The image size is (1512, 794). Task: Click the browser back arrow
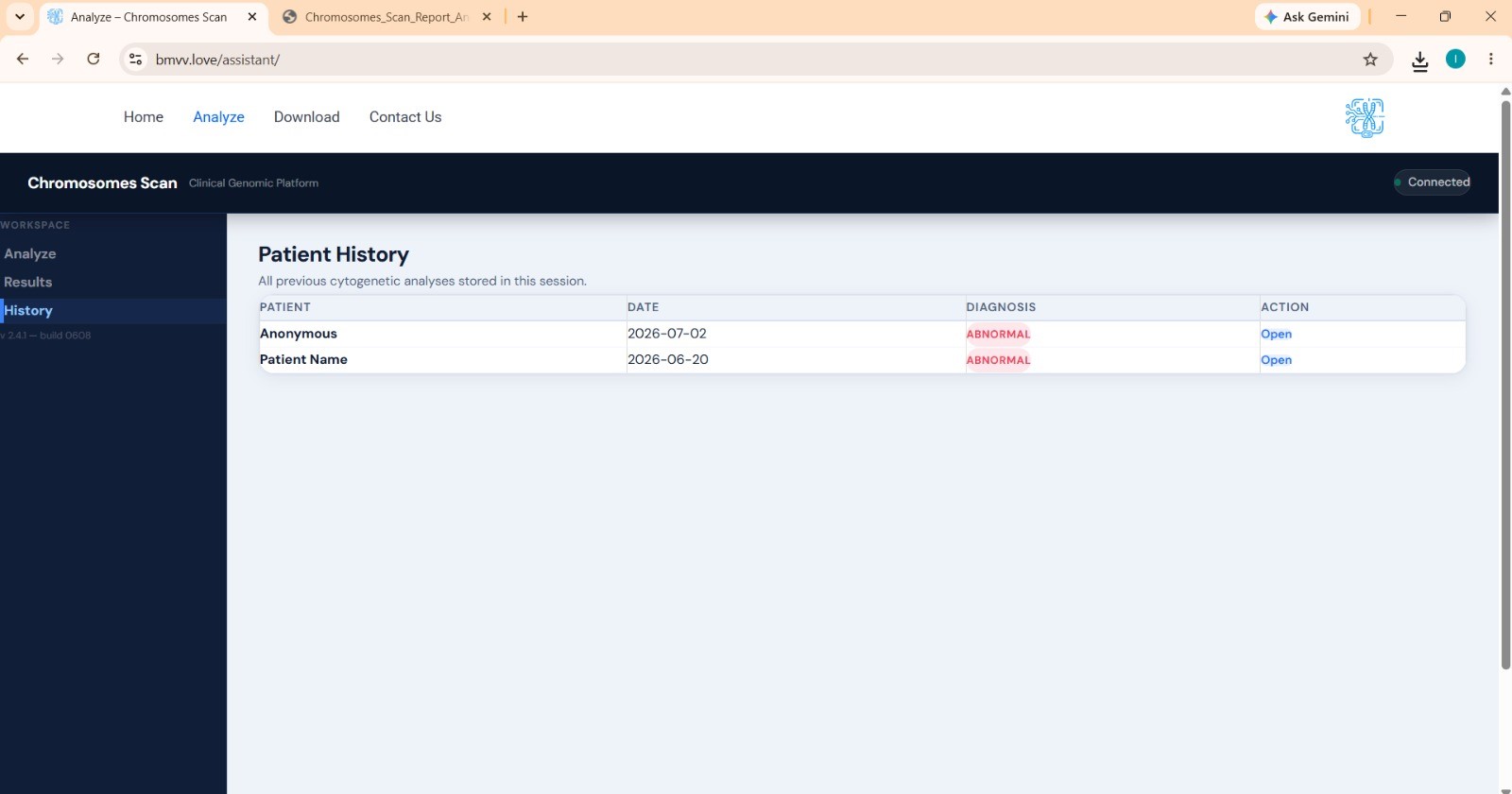[x=23, y=59]
